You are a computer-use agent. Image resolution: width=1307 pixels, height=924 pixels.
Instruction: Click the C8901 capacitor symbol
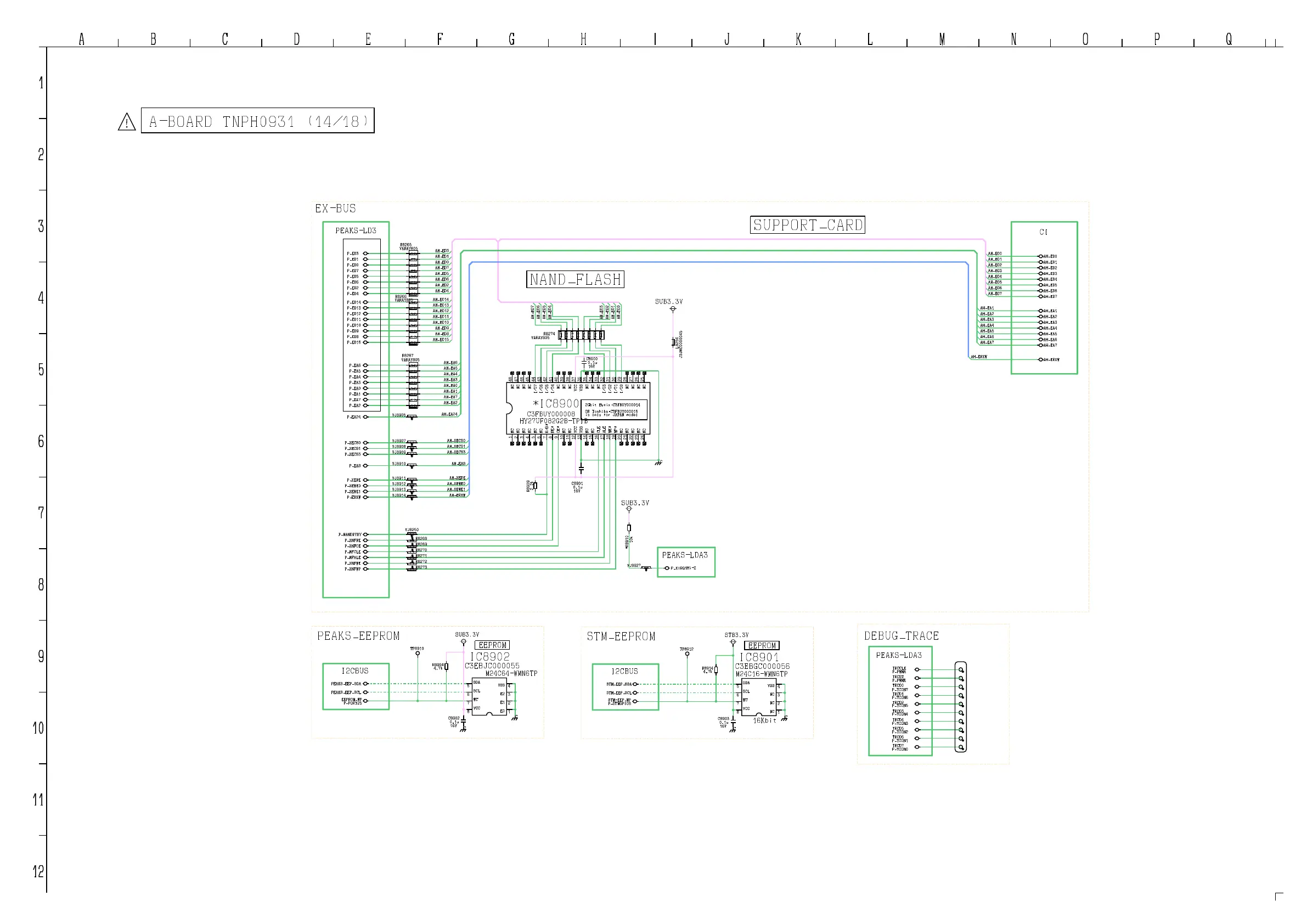click(x=581, y=469)
